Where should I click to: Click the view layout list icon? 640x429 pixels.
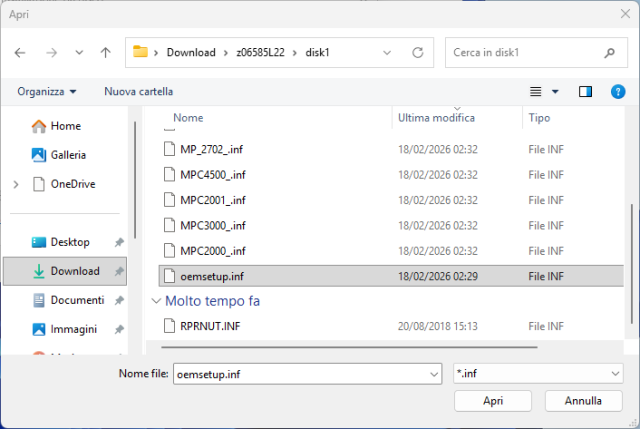tap(536, 91)
